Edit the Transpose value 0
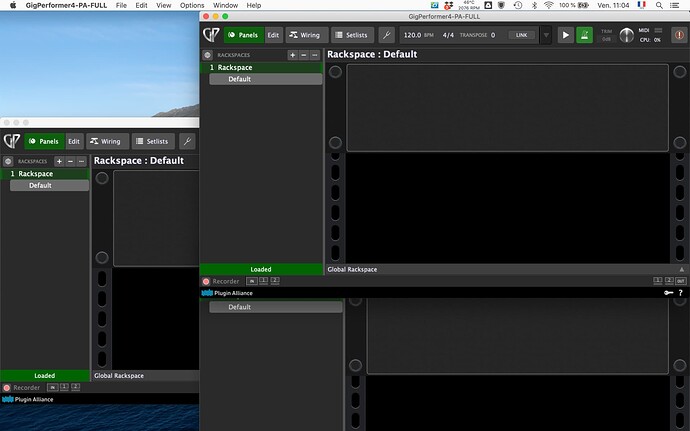The height and width of the screenshot is (431, 690). click(x=493, y=35)
